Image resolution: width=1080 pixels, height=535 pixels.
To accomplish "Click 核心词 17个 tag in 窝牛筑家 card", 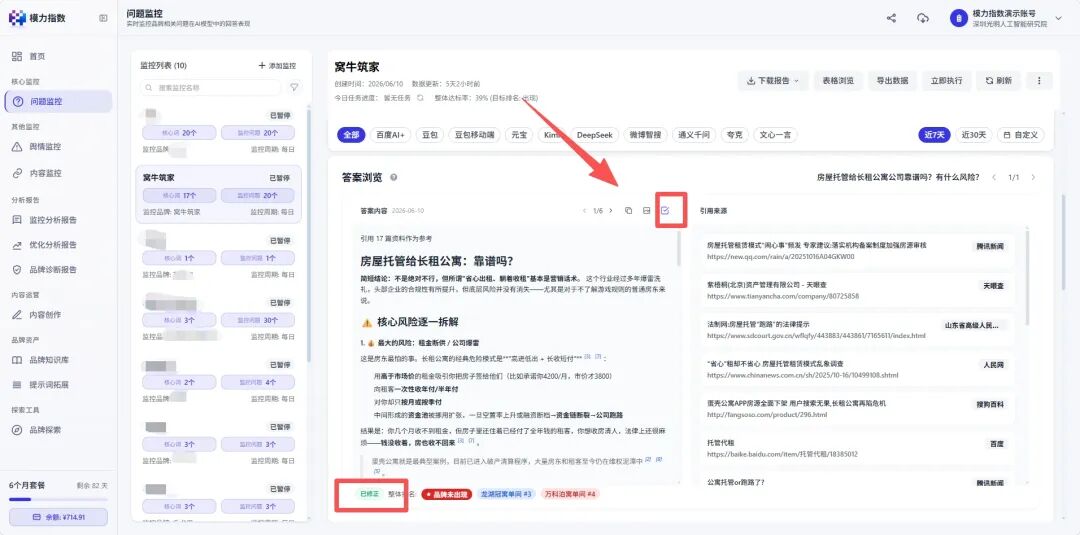I will (180, 196).
